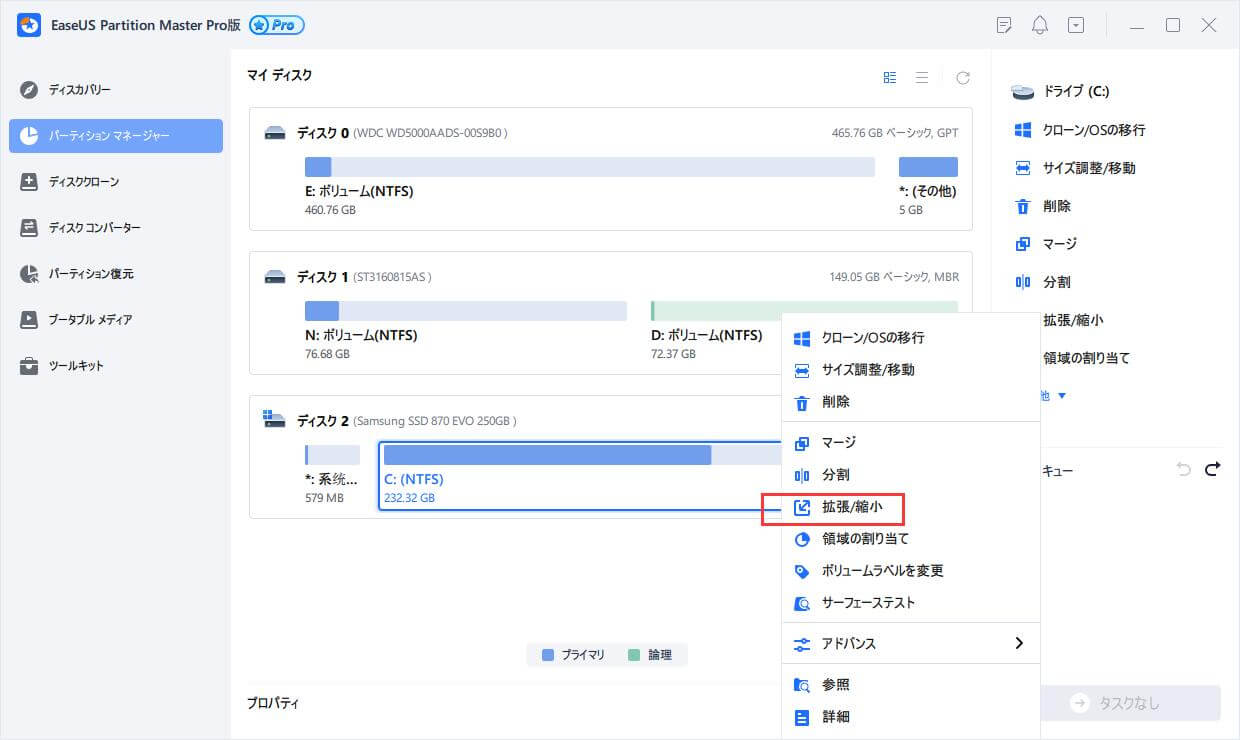The height and width of the screenshot is (740, 1240).
Task: Click the 削除 trash icon in right panel
Action: pos(1022,206)
